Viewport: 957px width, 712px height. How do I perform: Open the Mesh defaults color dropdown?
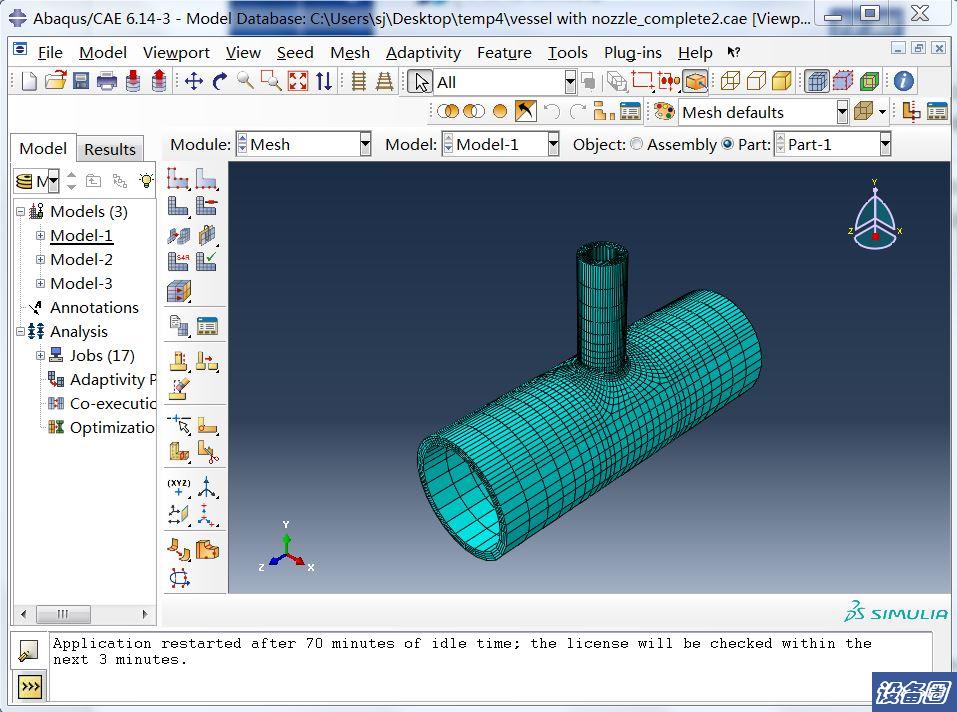842,112
